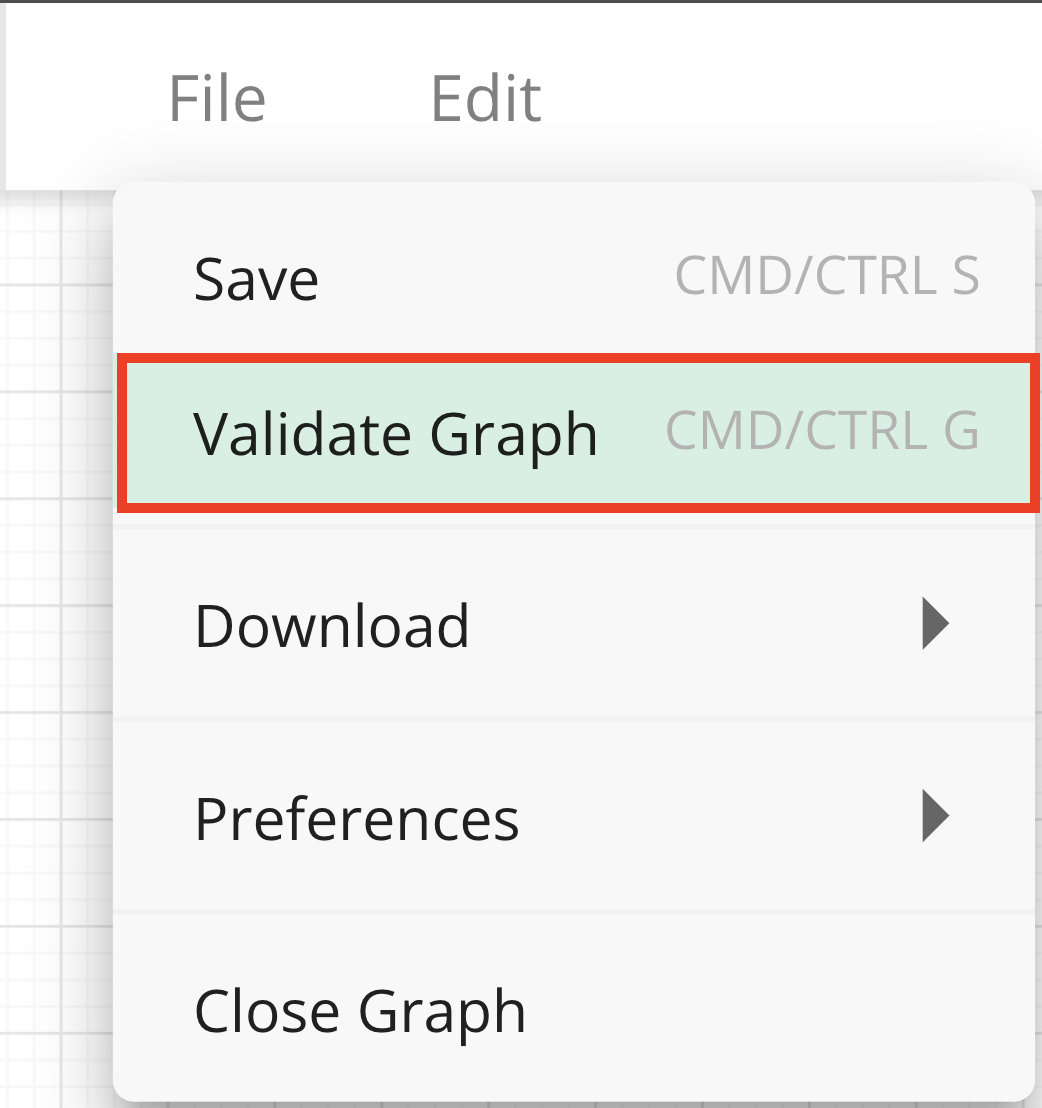Expand the Preferences submenu arrow
This screenshot has width=1042, height=1108.
click(x=934, y=818)
